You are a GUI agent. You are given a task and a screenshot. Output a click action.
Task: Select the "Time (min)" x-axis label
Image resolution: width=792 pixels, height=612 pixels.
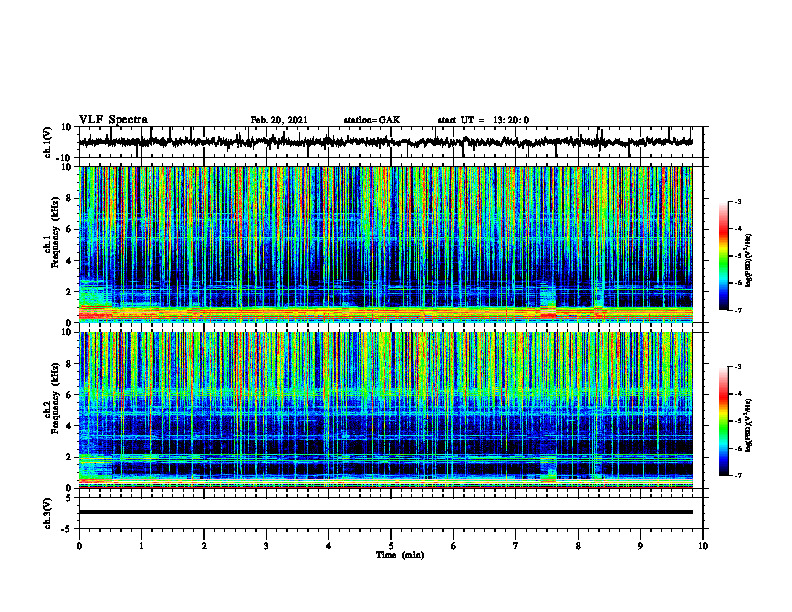(x=400, y=555)
